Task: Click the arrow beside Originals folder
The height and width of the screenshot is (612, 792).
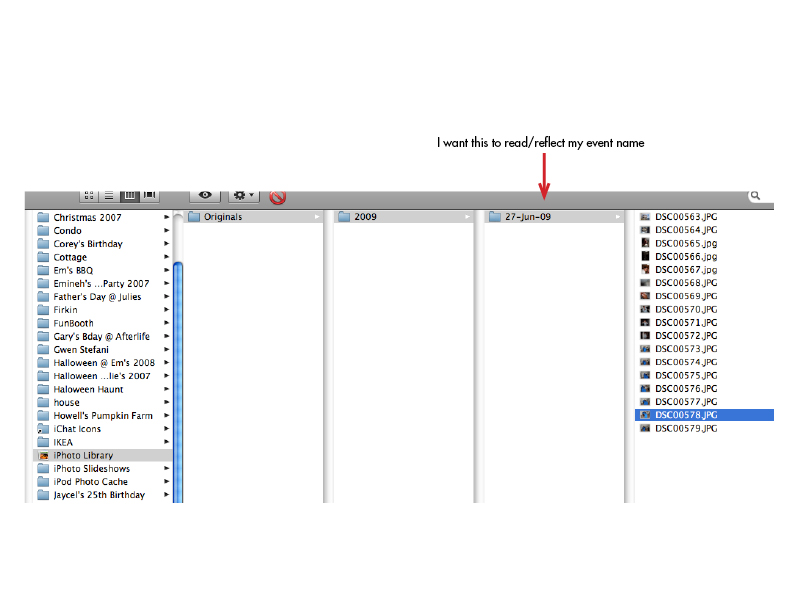Action: click(x=317, y=217)
